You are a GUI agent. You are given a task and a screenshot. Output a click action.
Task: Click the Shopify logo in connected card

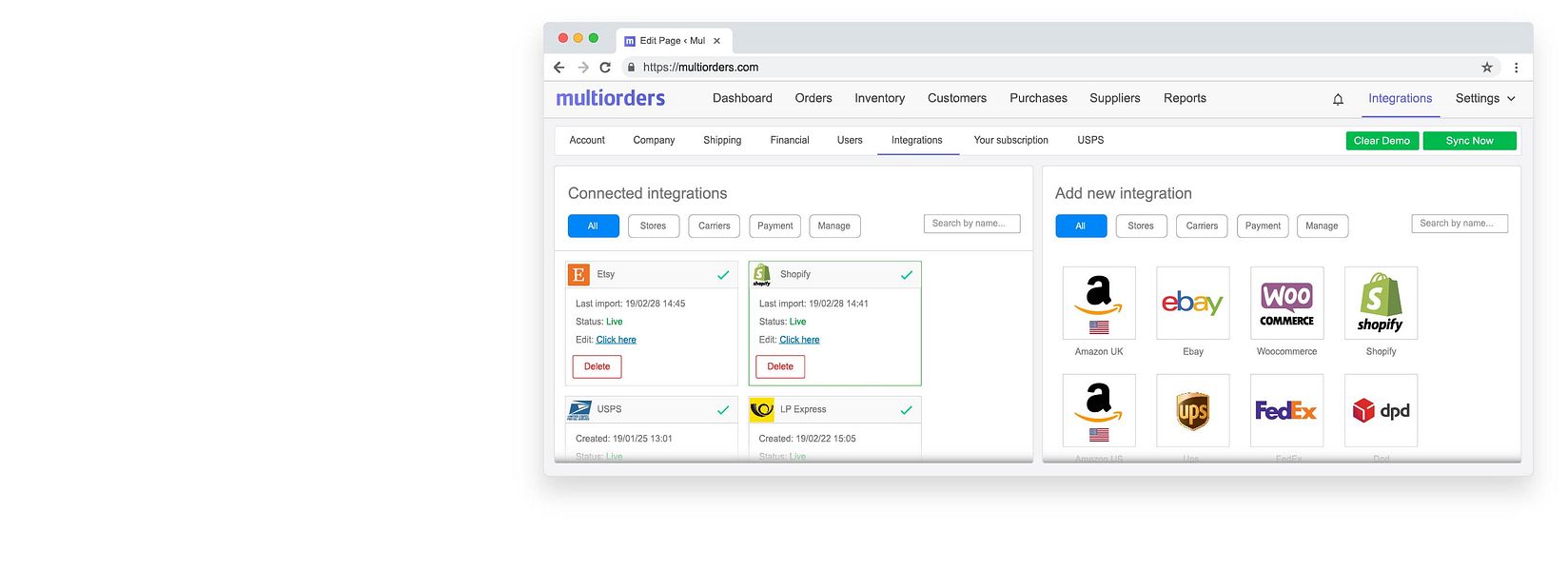point(761,275)
